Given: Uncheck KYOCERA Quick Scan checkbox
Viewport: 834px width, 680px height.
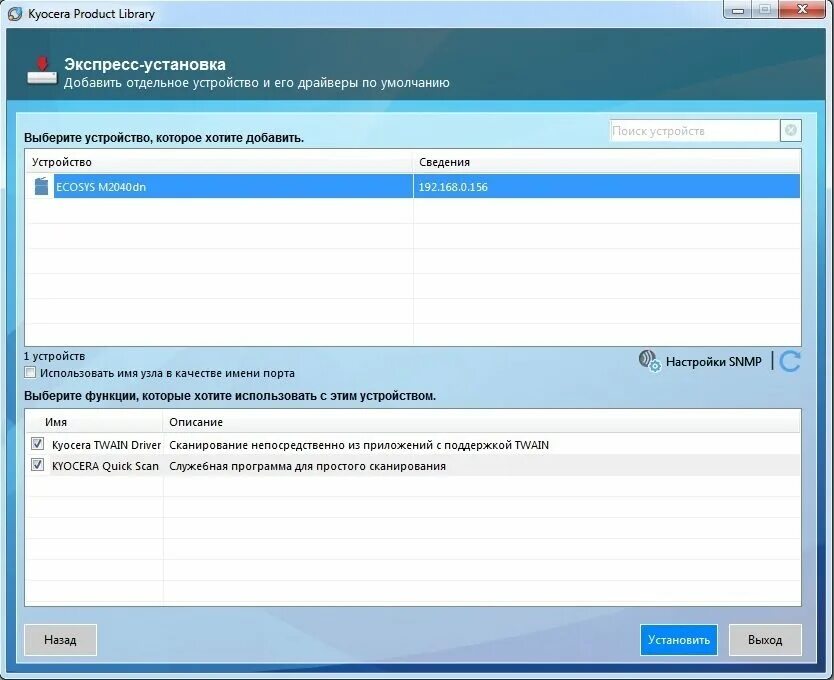Looking at the screenshot, I should pos(37,465).
